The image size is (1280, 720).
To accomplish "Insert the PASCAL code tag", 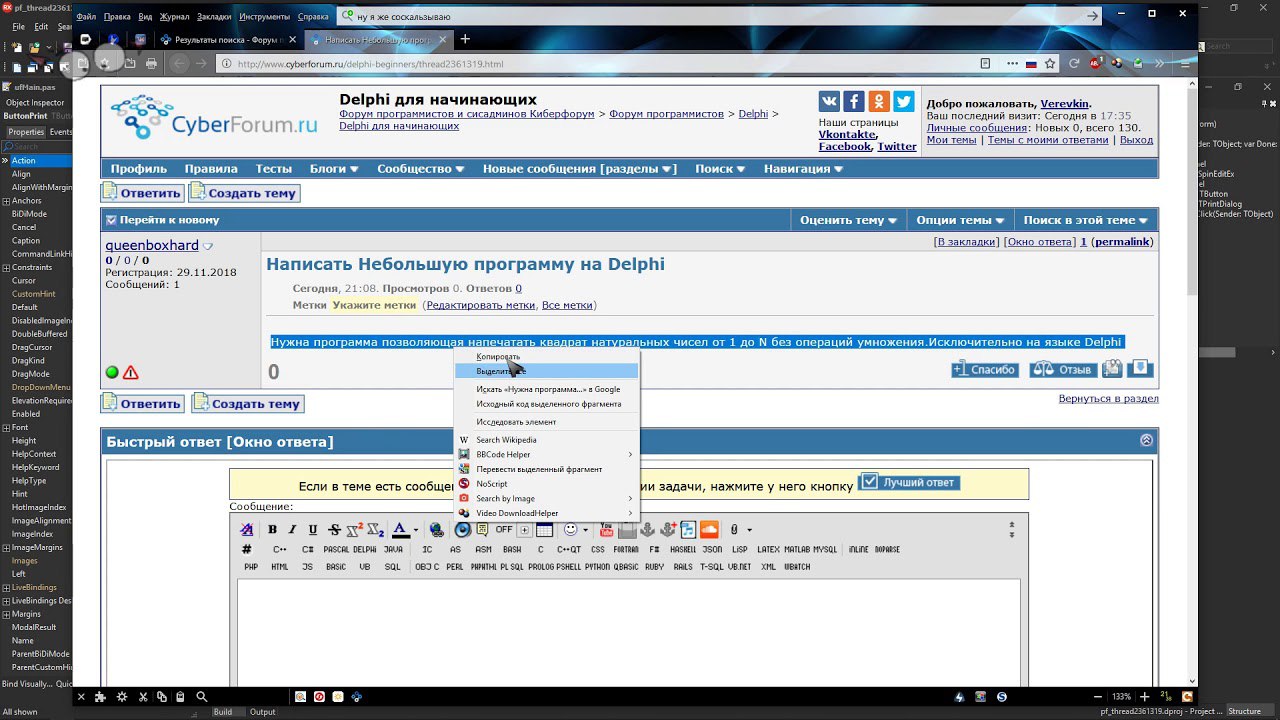I will [336, 550].
